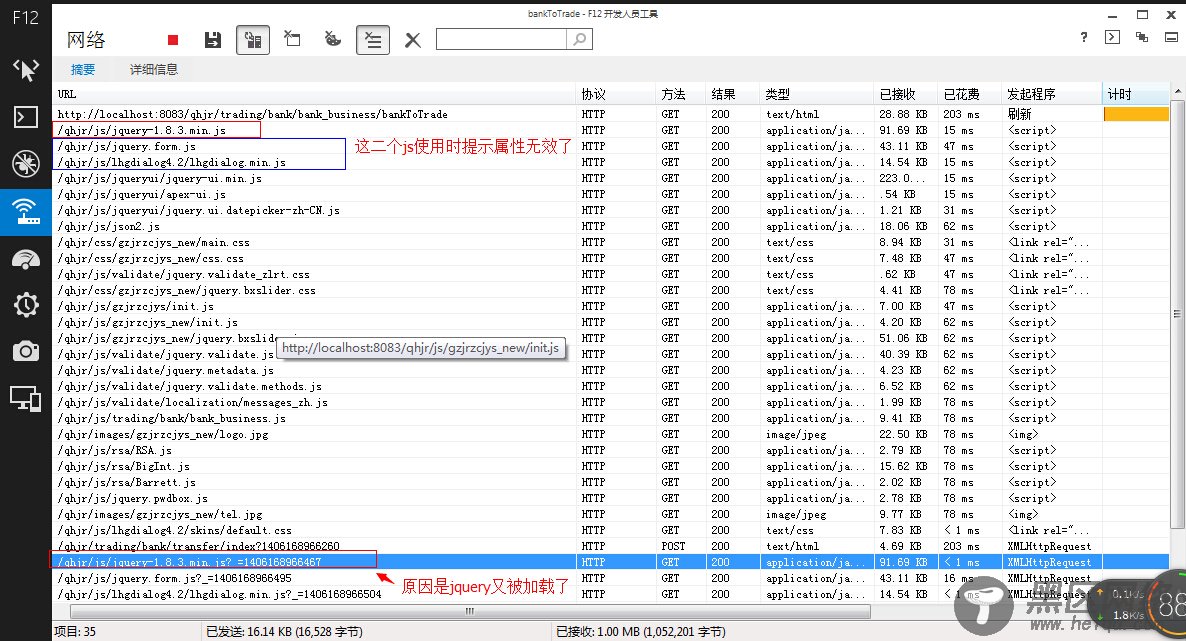The height and width of the screenshot is (641, 1186).
Task: Open the Debugger tool (bug icon)
Action: [26, 163]
